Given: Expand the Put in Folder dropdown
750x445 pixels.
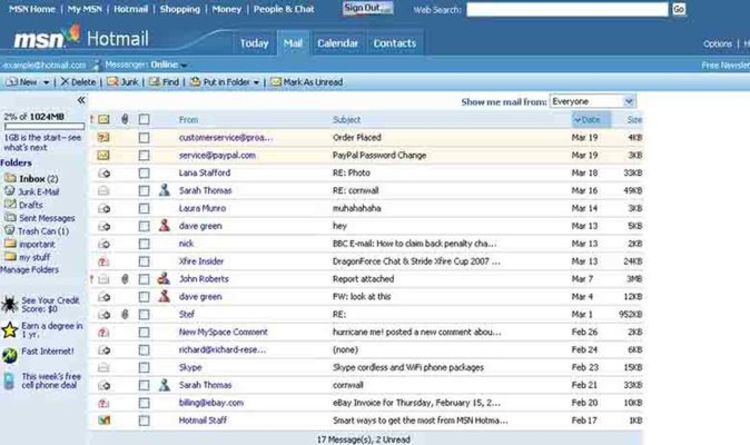Looking at the screenshot, I should click(x=256, y=82).
